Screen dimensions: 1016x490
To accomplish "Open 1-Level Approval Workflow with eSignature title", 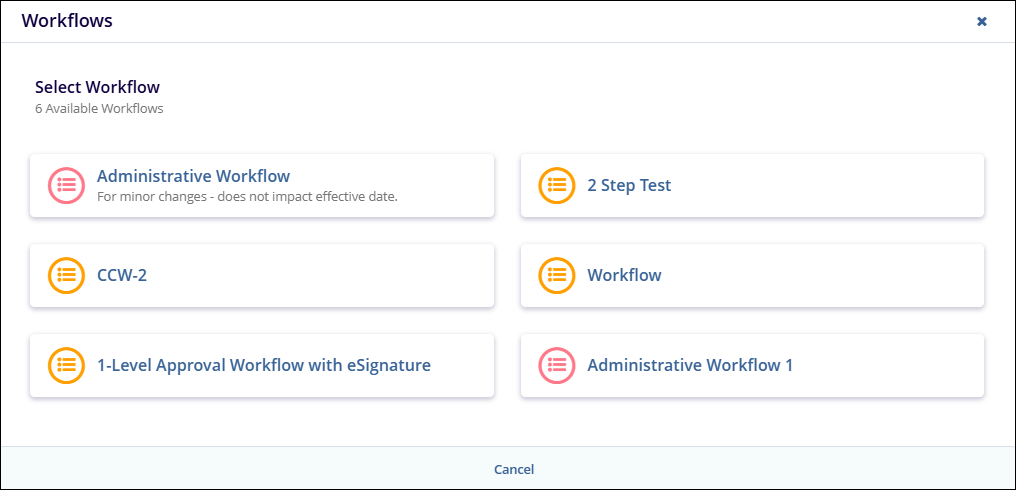I will click(x=264, y=365).
